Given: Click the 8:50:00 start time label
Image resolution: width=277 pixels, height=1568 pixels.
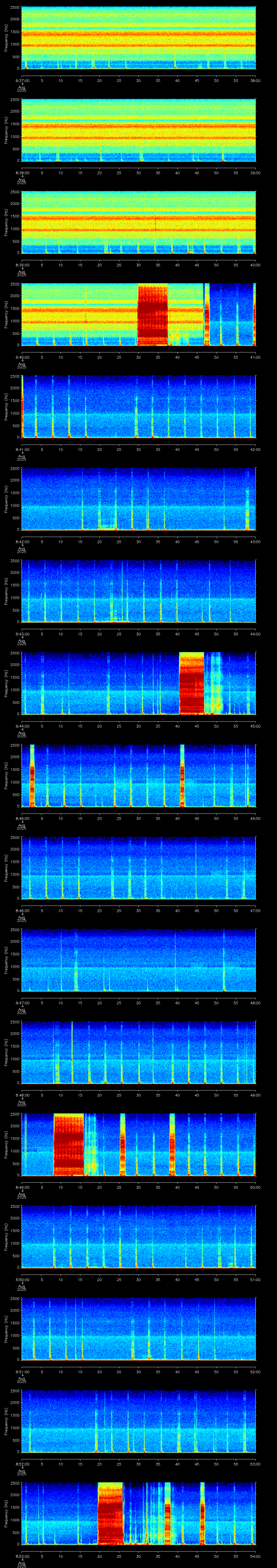Looking at the screenshot, I should pyautogui.click(x=22, y=1280).
